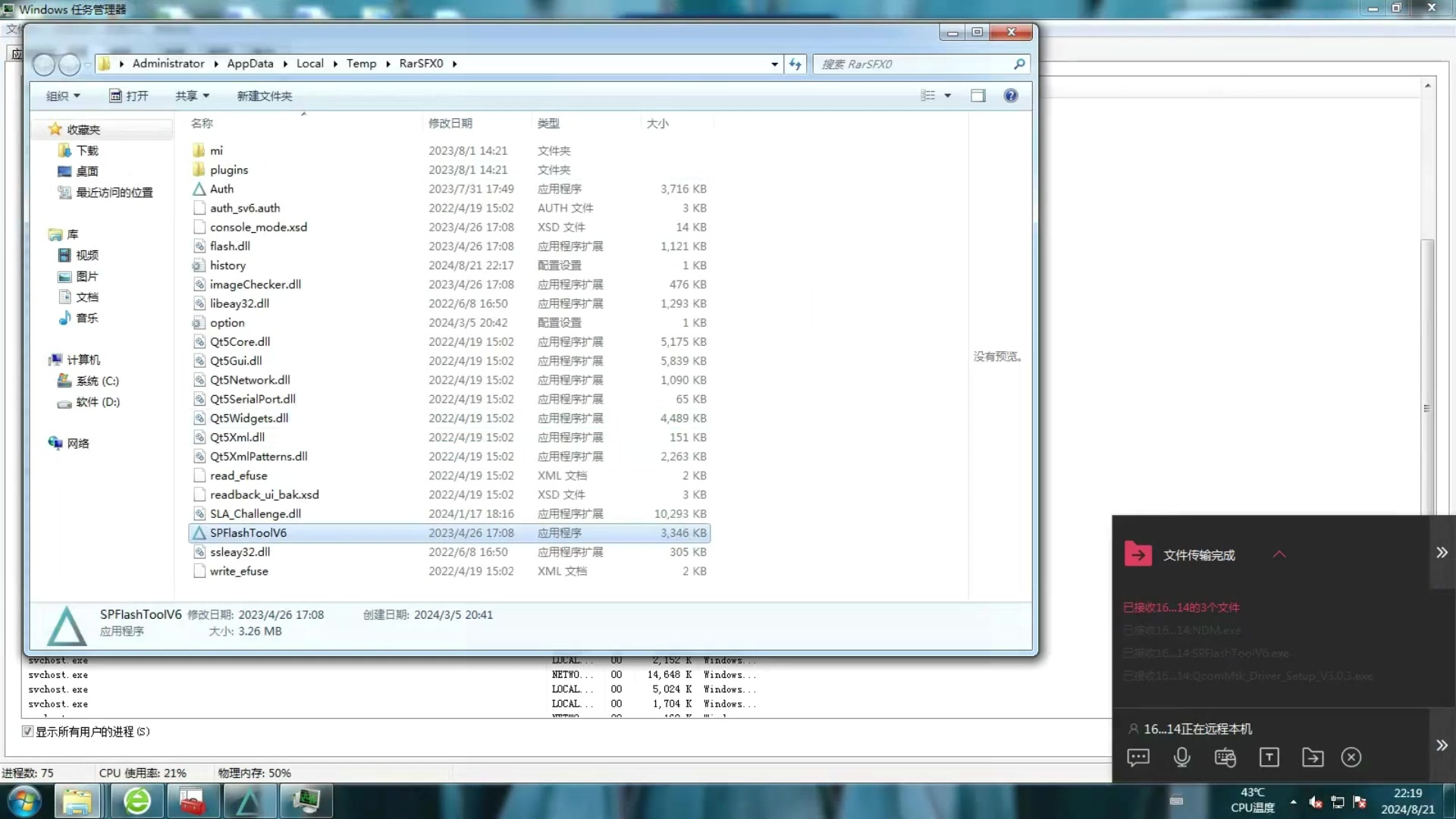Open 网络 in navigation pane
The width and height of the screenshot is (1456, 819).
point(69,443)
